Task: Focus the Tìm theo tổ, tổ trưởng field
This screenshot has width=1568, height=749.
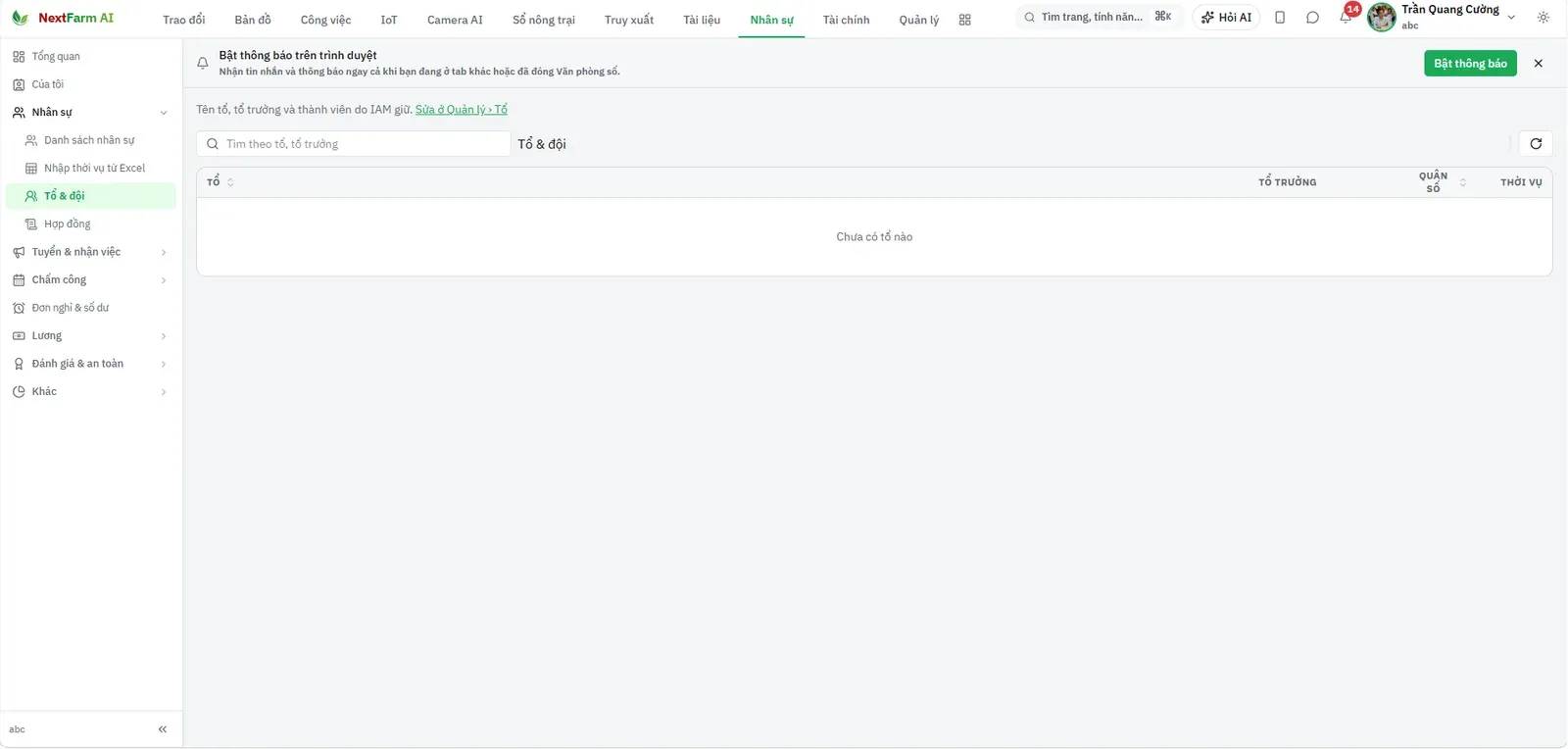Action: pyautogui.click(x=354, y=144)
